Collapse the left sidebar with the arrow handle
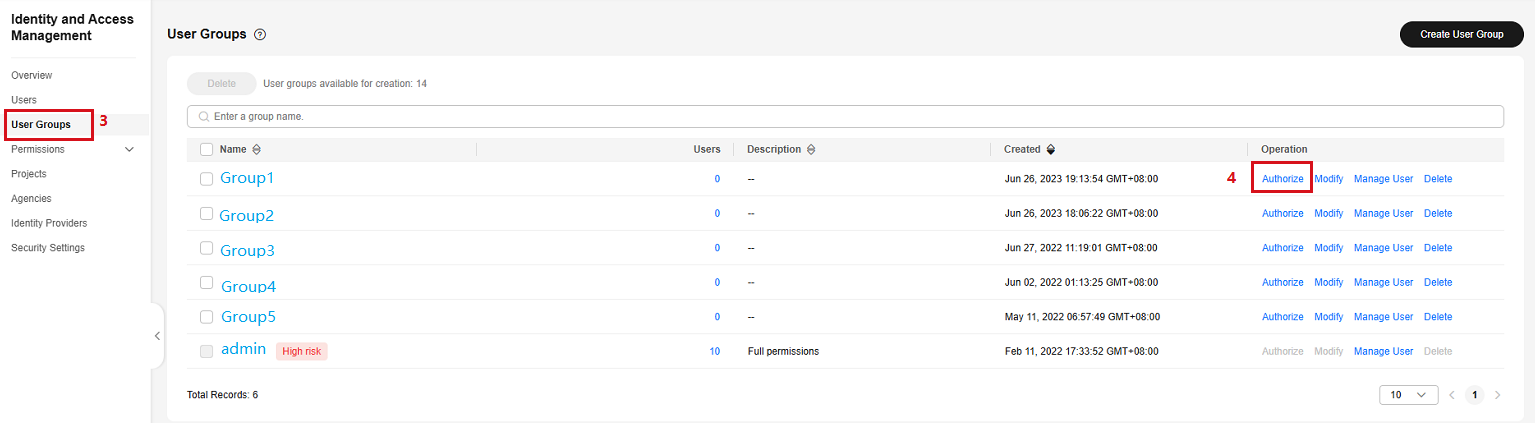Image resolution: width=1535 pixels, height=423 pixels. (157, 336)
